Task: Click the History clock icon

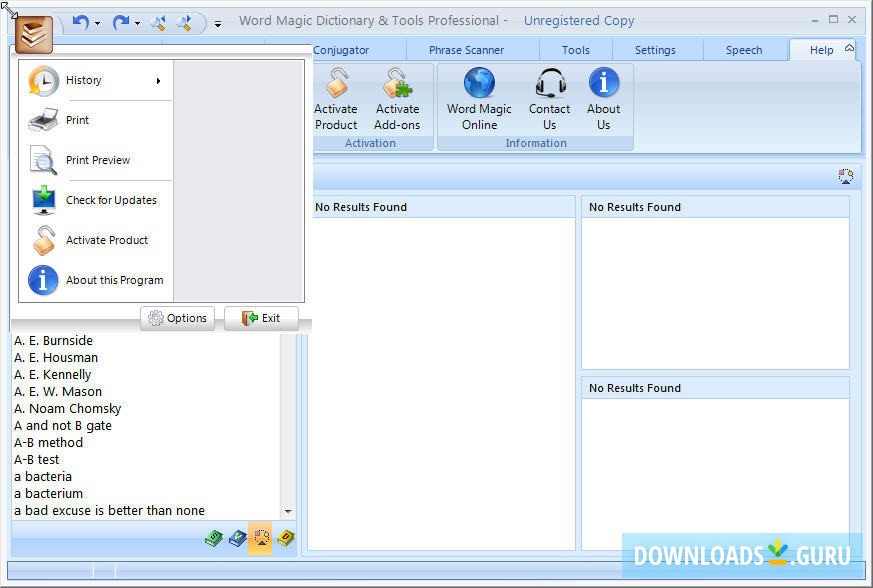Action: (x=43, y=81)
